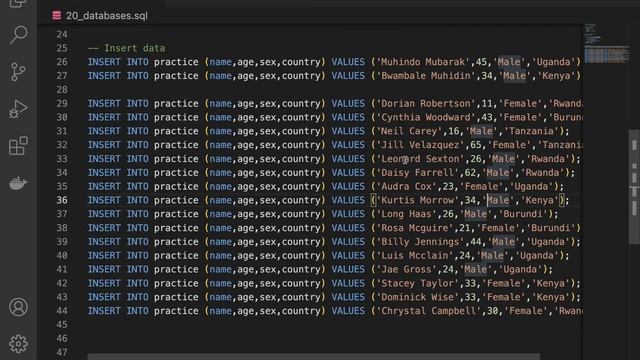The height and width of the screenshot is (360, 640).
Task: Click 'Kurtis Morrow' string on line 36
Action: point(417,200)
